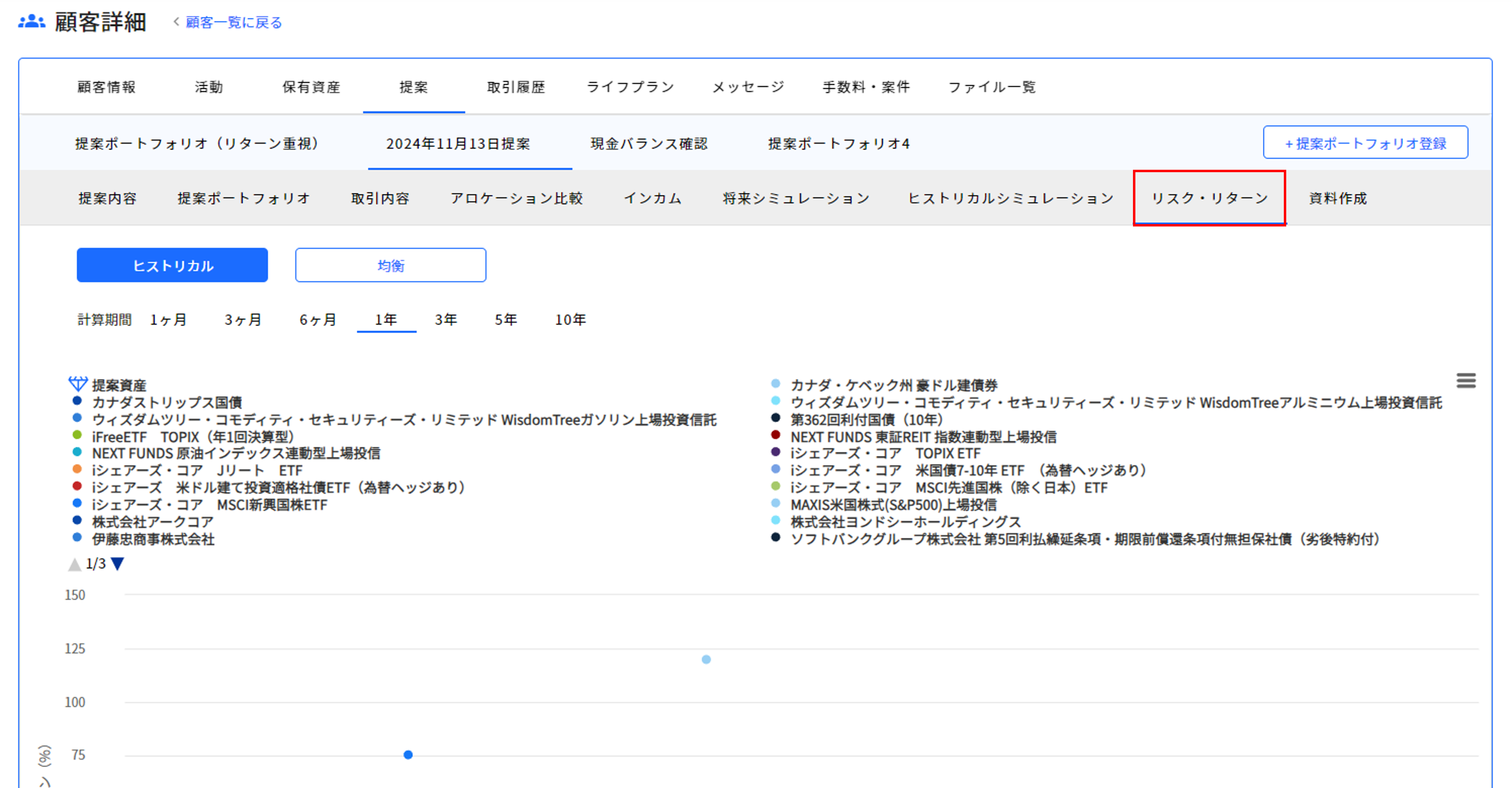
Task: Hide 伊藤忠商事株式会社 series in legend
Action: (x=153, y=539)
